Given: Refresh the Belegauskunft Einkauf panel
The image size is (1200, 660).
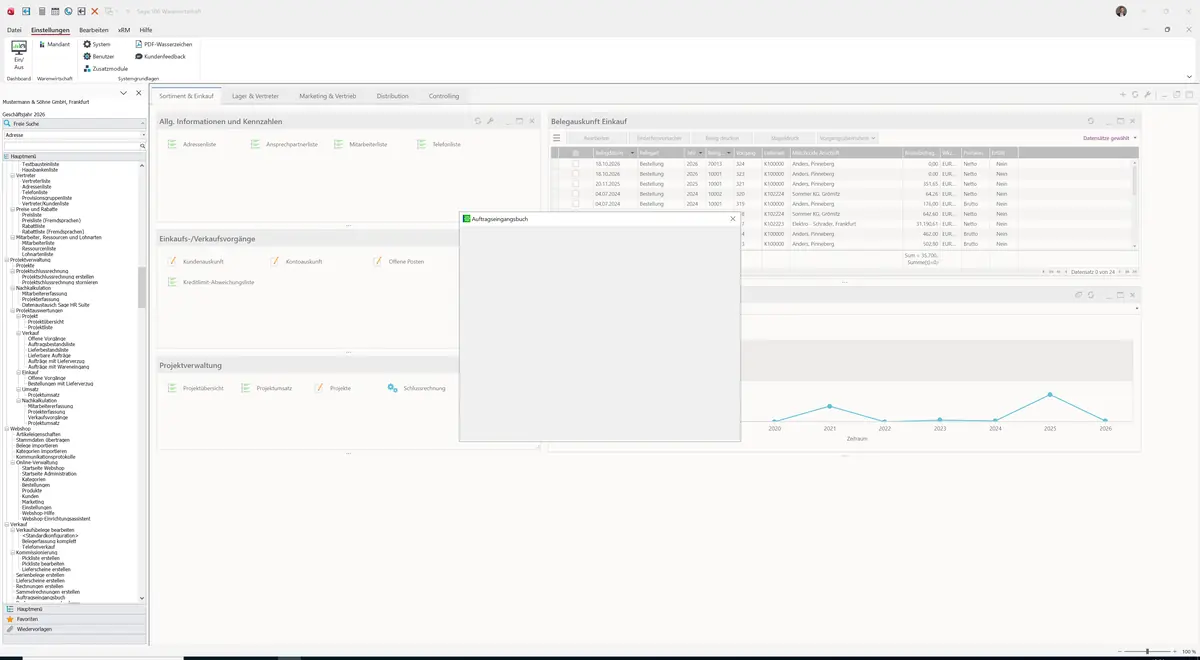Looking at the screenshot, I should pyautogui.click(x=1091, y=121).
